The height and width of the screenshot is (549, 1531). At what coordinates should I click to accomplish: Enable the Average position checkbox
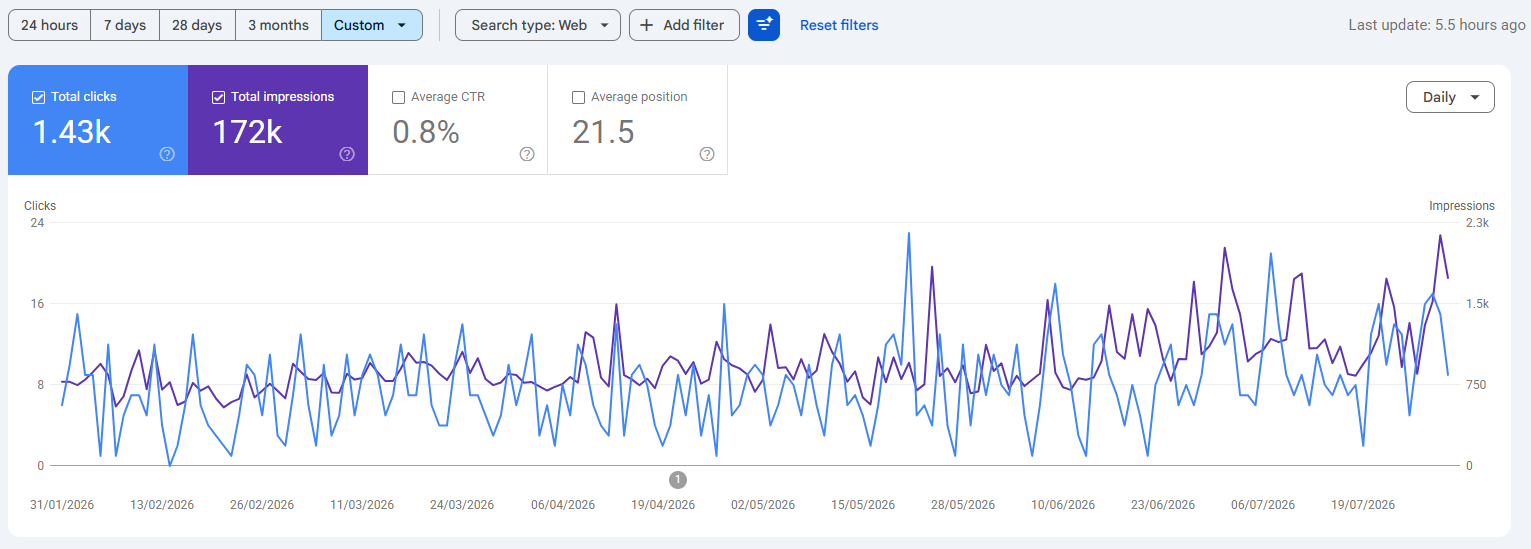[x=578, y=97]
